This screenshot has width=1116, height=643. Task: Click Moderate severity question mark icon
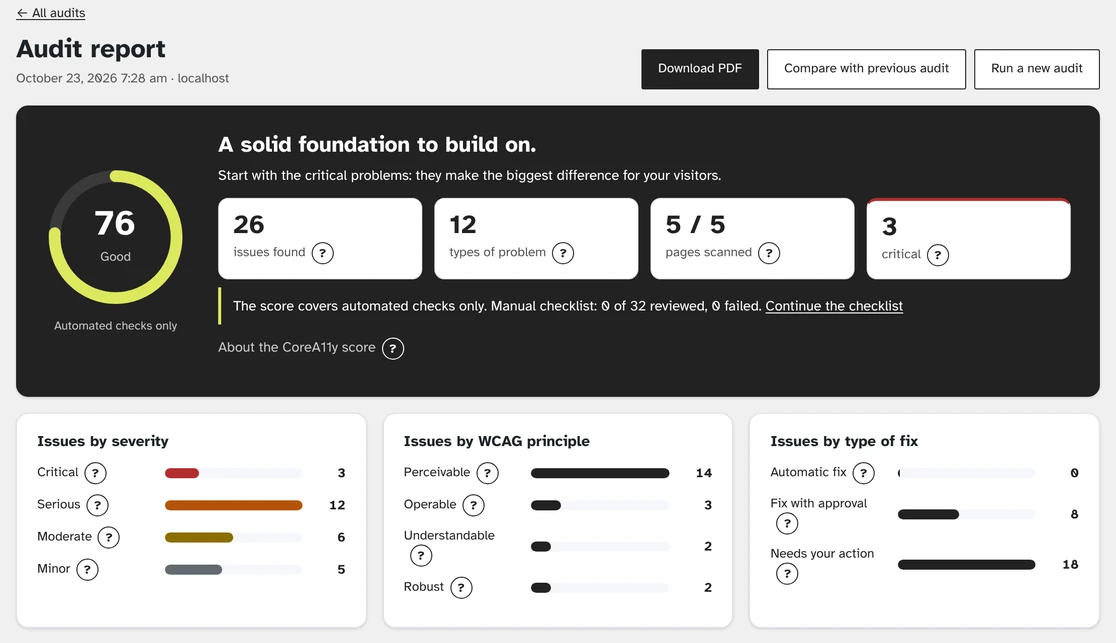coord(109,537)
